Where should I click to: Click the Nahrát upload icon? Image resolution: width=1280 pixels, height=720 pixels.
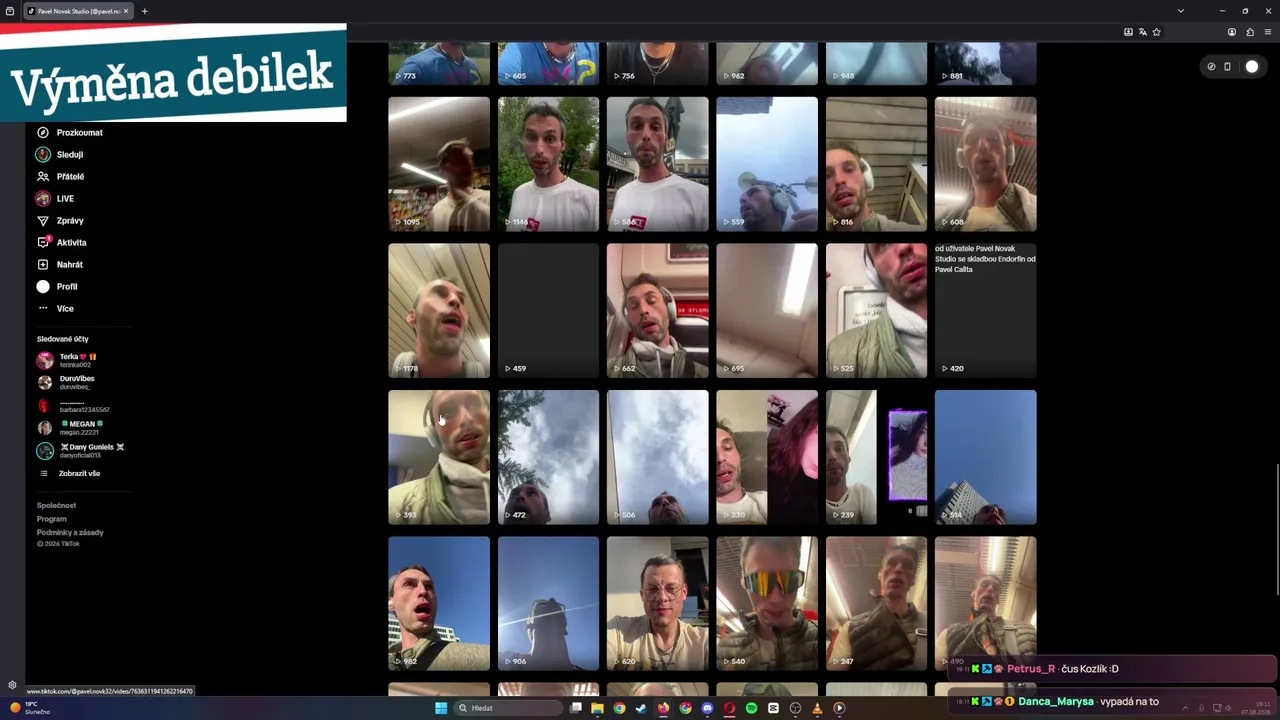point(43,264)
